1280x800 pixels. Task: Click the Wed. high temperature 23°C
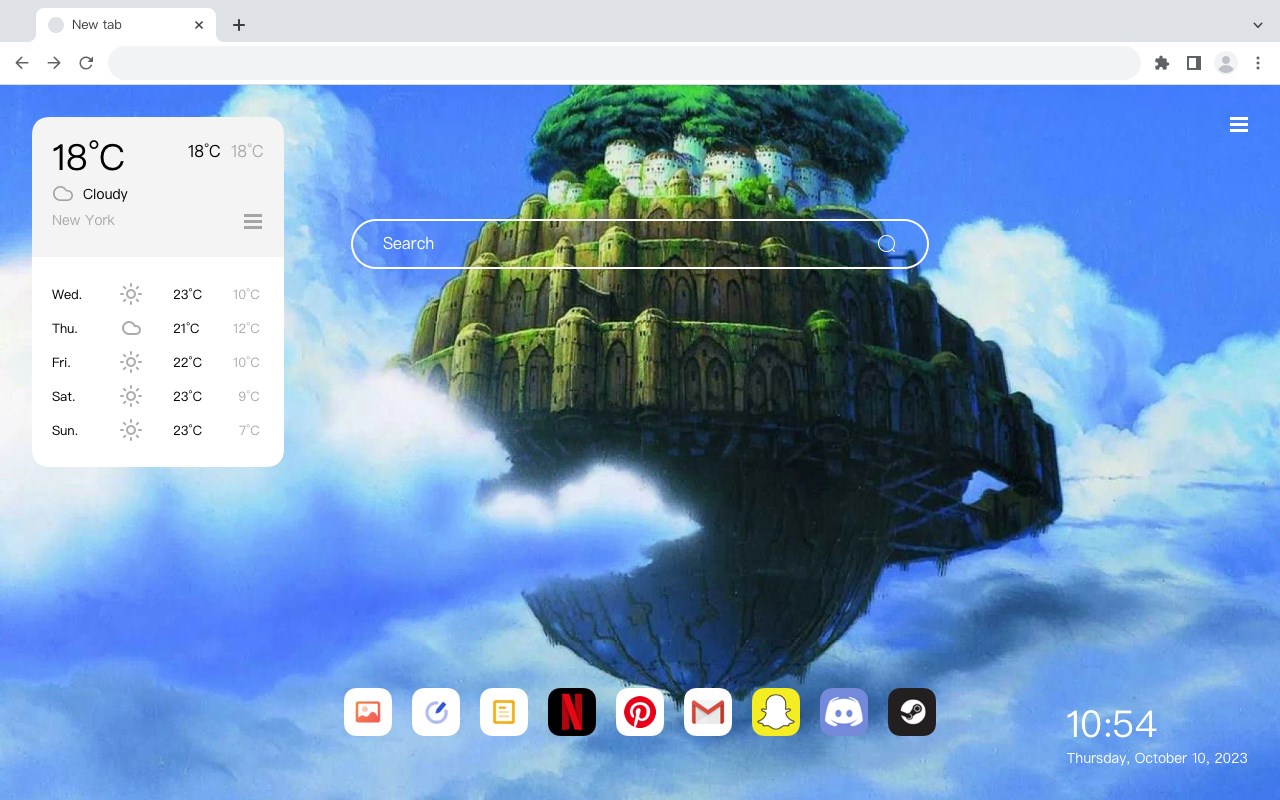tap(188, 294)
